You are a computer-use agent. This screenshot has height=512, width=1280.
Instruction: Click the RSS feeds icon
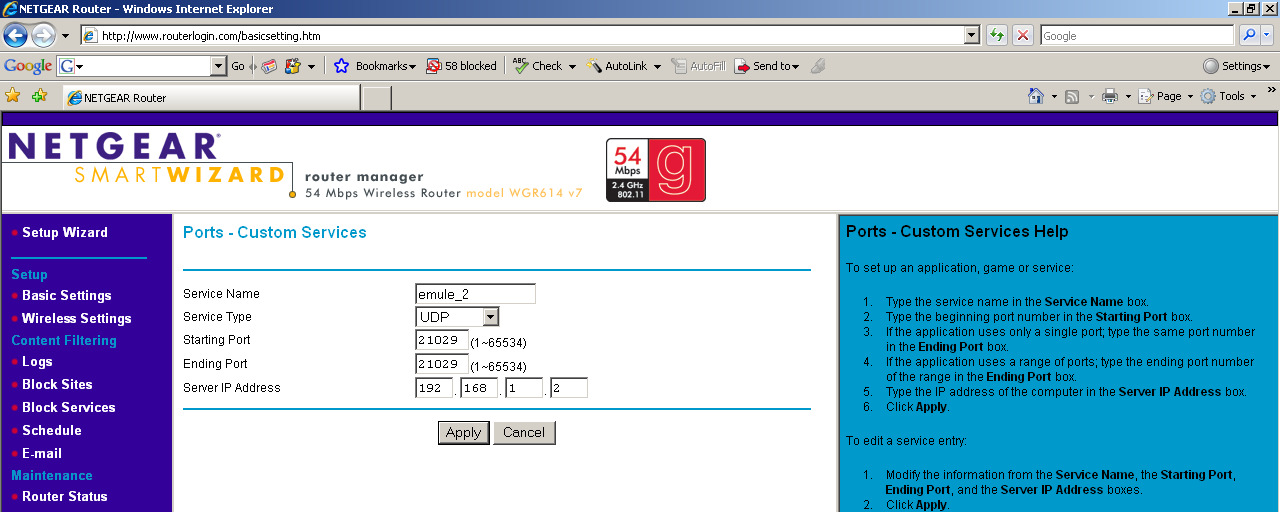1072,96
